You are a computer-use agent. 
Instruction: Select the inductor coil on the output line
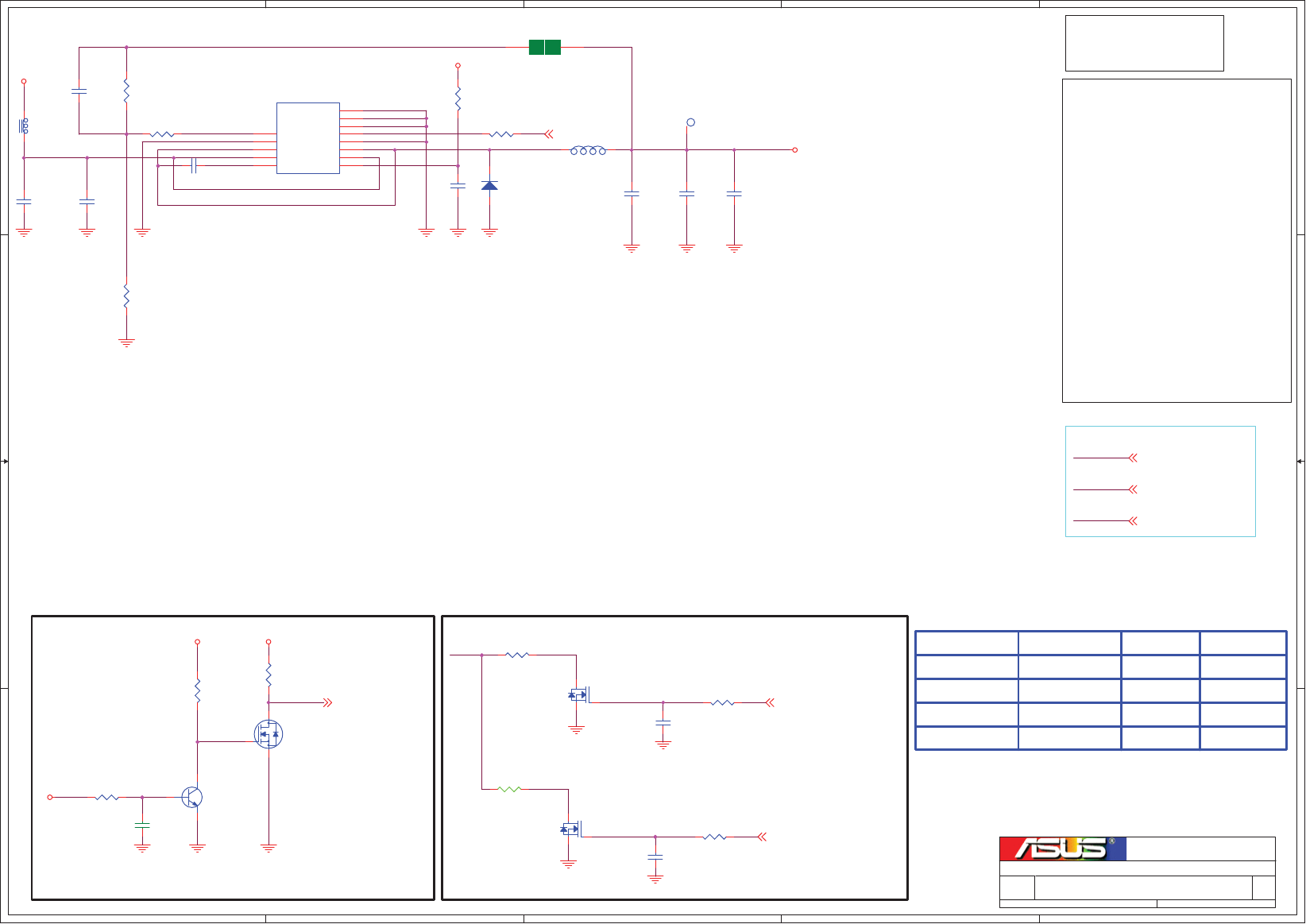pyautogui.click(x=588, y=150)
